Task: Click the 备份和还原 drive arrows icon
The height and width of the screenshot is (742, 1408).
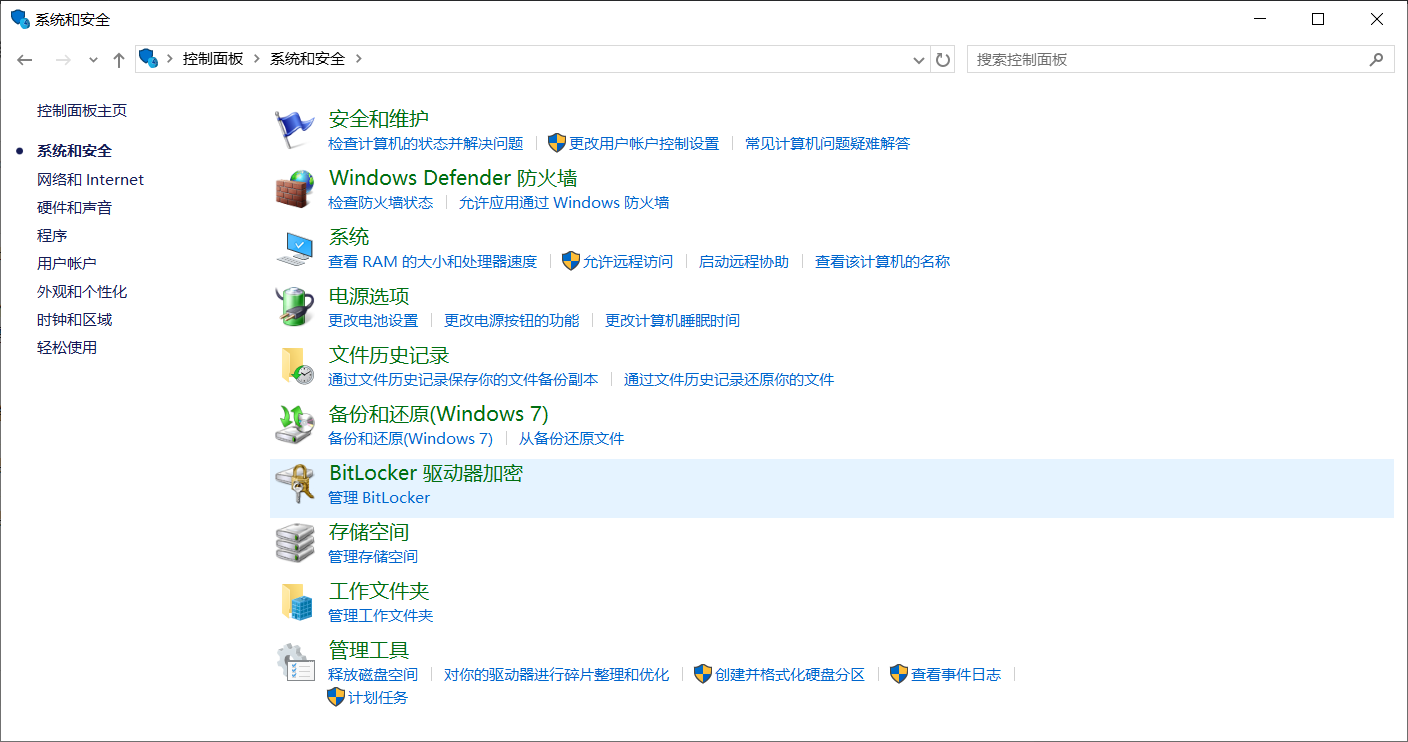Action: click(295, 425)
